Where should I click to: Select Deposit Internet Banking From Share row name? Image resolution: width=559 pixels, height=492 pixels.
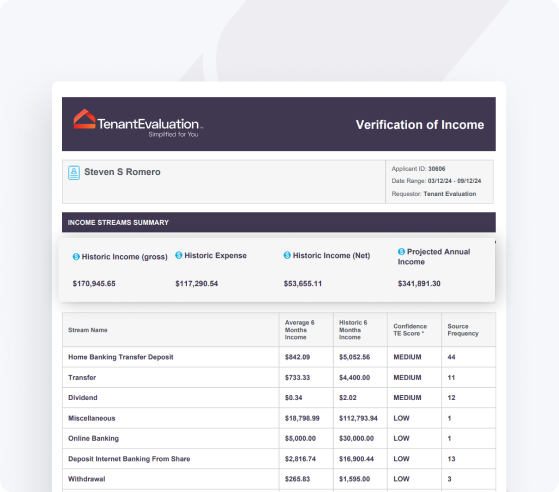pyautogui.click(x=129, y=459)
